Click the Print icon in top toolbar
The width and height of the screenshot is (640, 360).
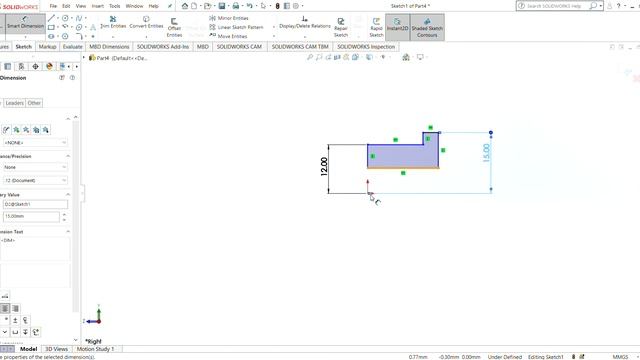236,6
